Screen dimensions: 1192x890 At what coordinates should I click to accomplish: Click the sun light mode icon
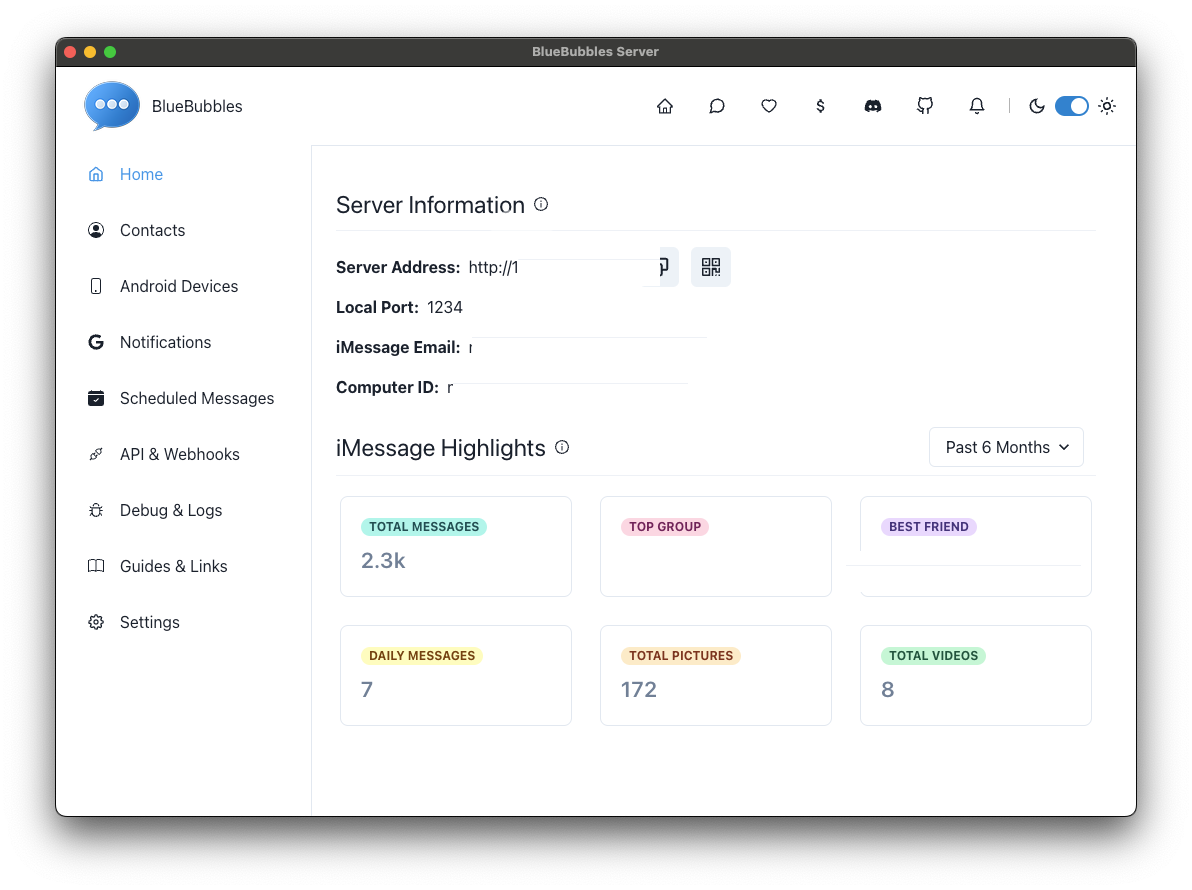[x=1107, y=106]
